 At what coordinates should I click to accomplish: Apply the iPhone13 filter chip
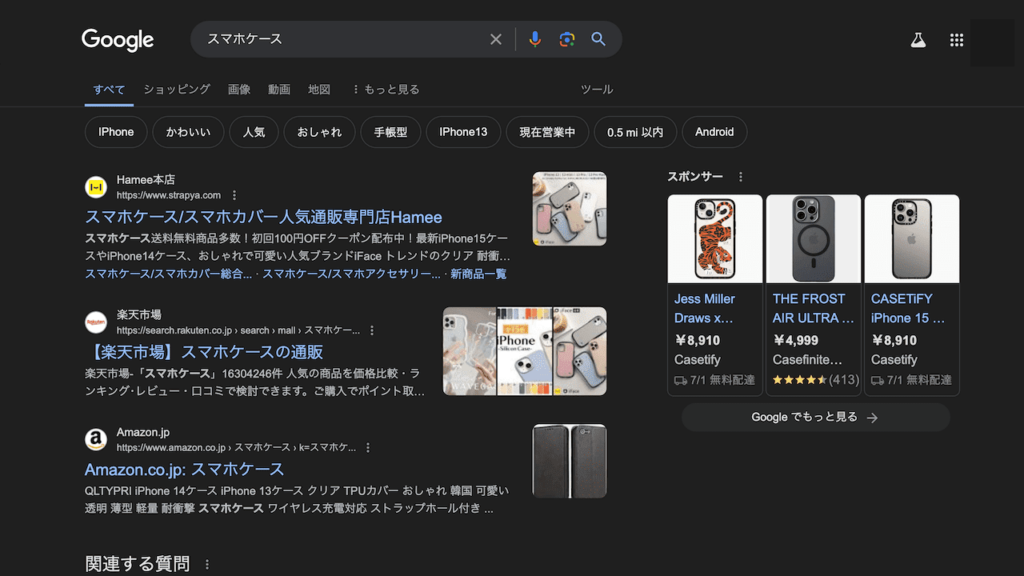point(463,132)
